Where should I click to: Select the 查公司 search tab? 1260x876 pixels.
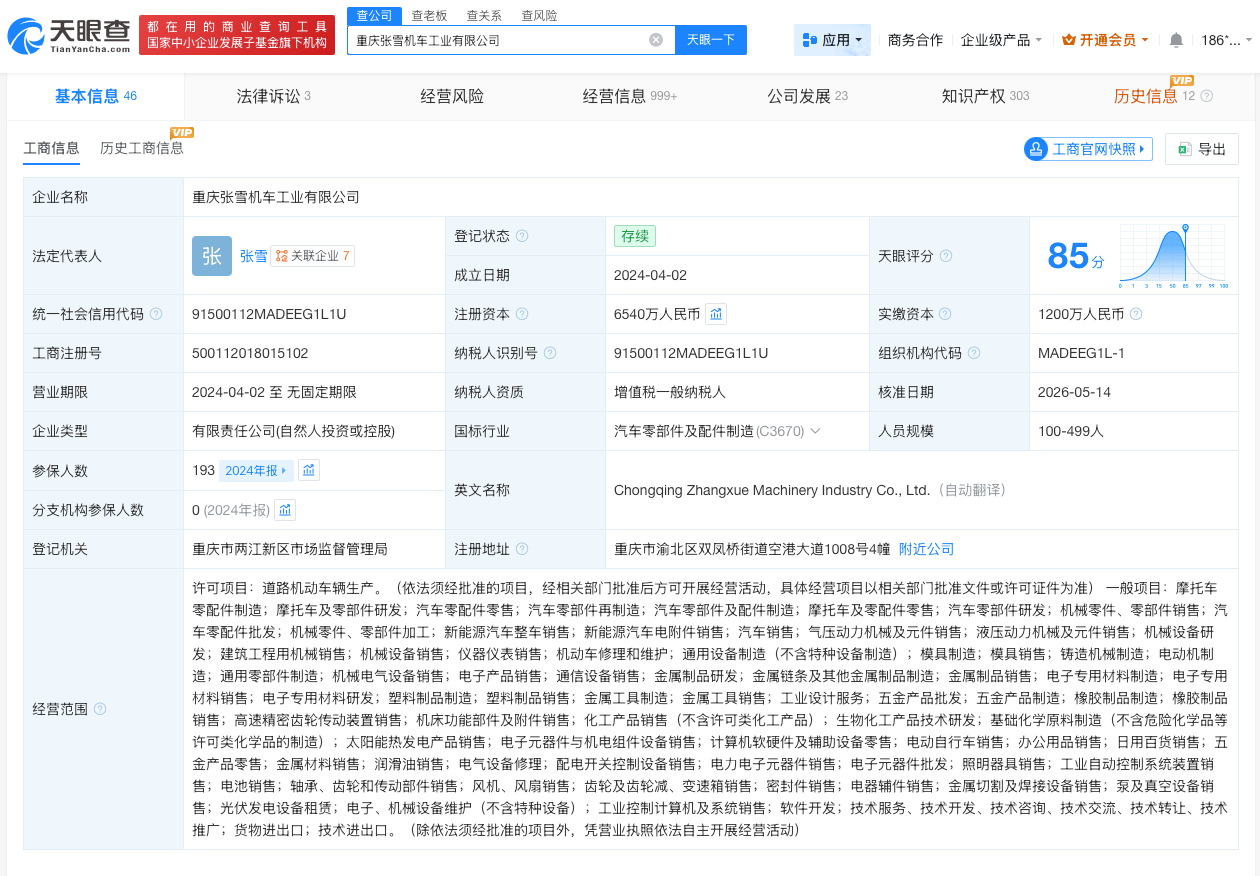[374, 15]
